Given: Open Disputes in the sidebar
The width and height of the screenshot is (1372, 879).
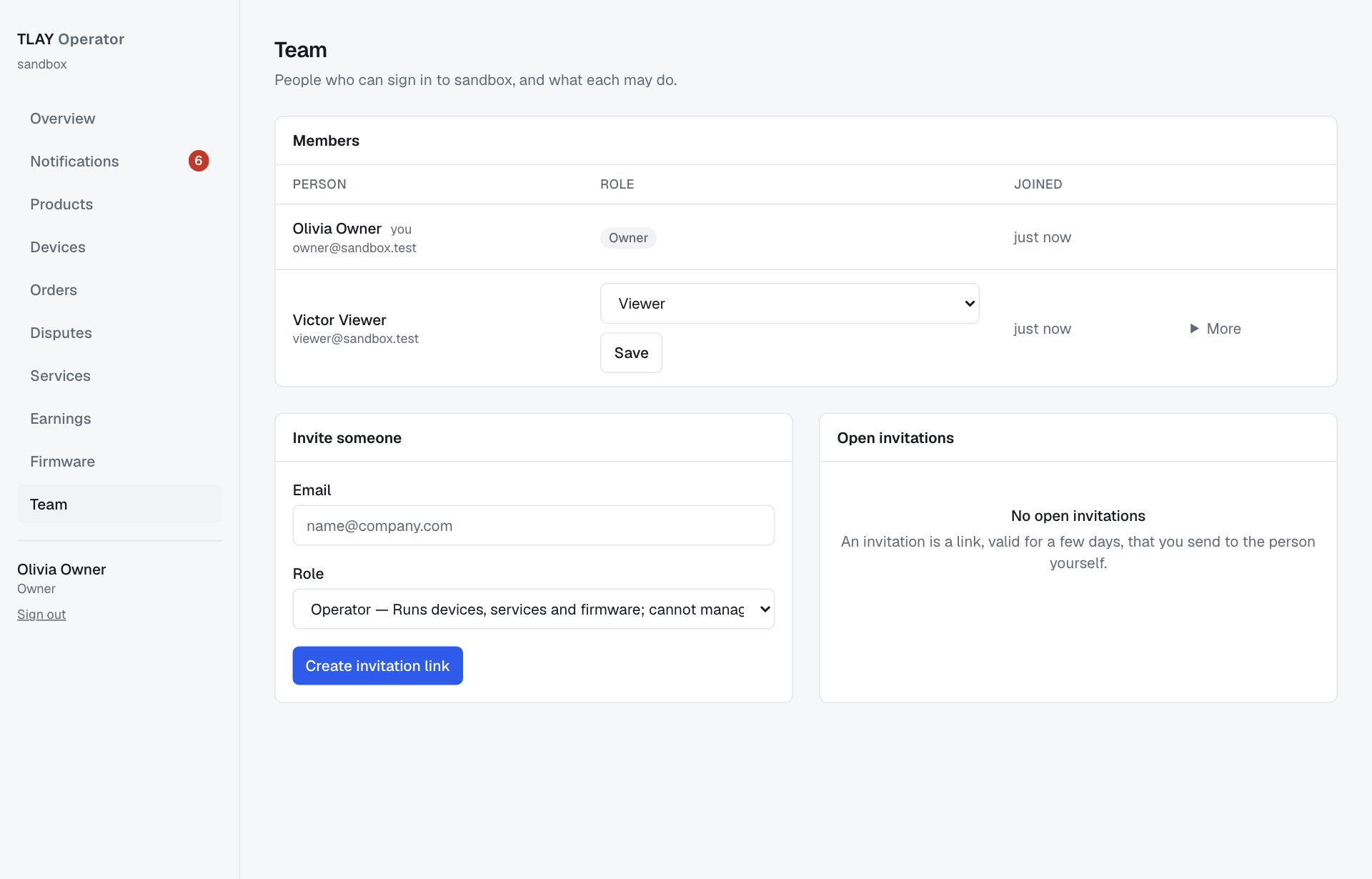Looking at the screenshot, I should click(119, 333).
